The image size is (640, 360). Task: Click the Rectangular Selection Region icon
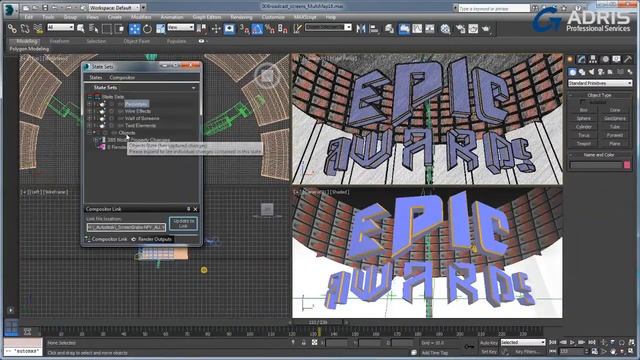tap(107, 29)
